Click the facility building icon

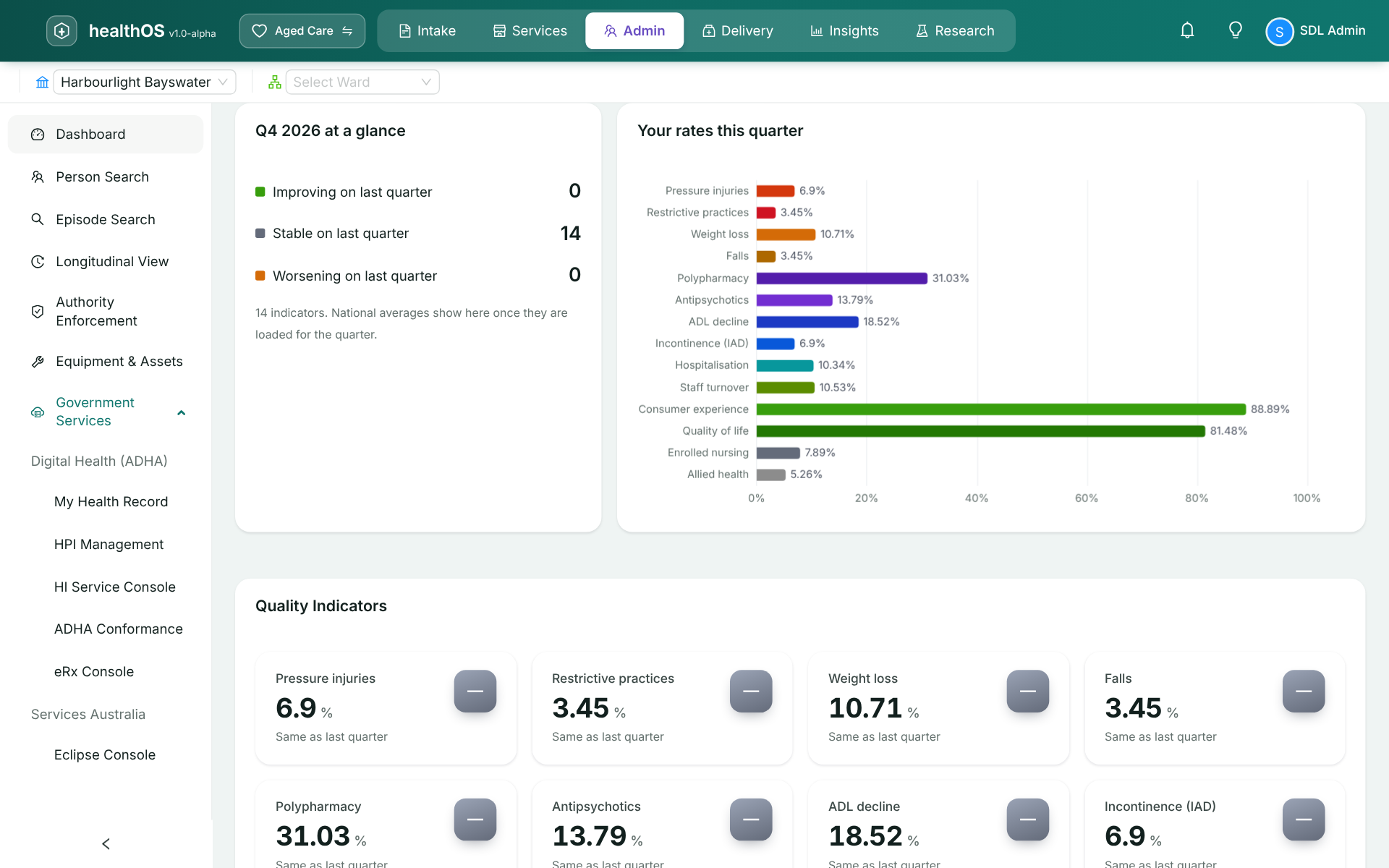[43, 82]
